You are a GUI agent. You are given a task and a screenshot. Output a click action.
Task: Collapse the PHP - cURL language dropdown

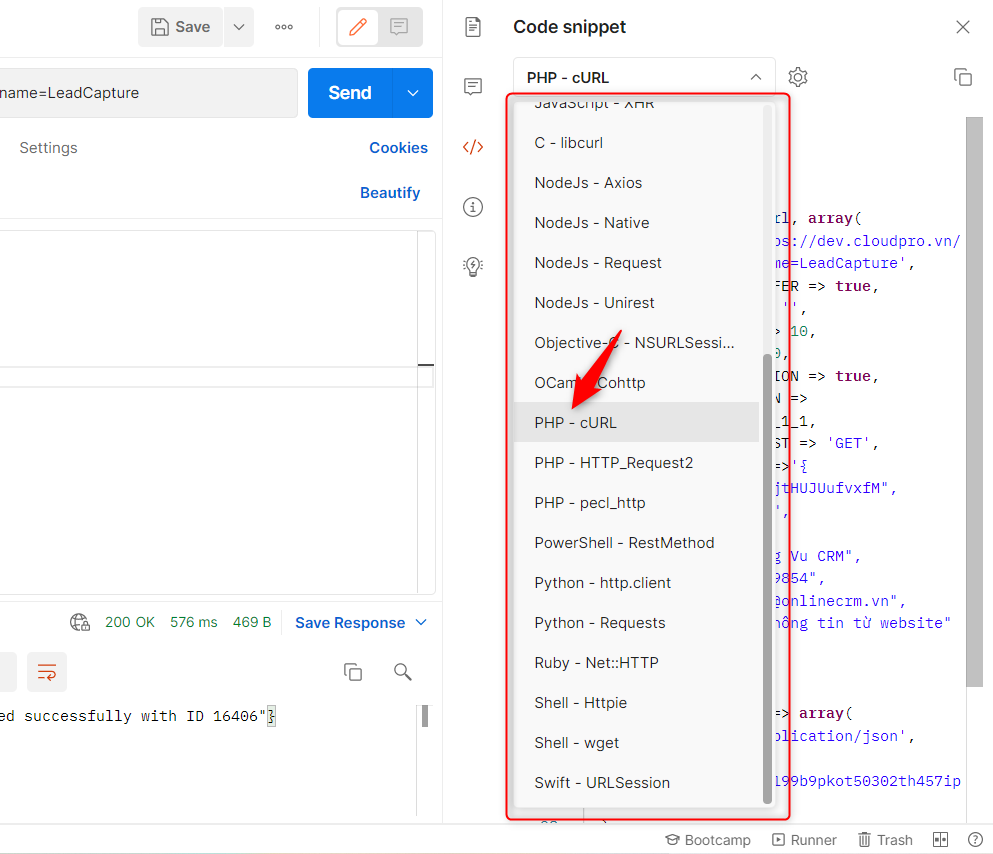click(644, 78)
